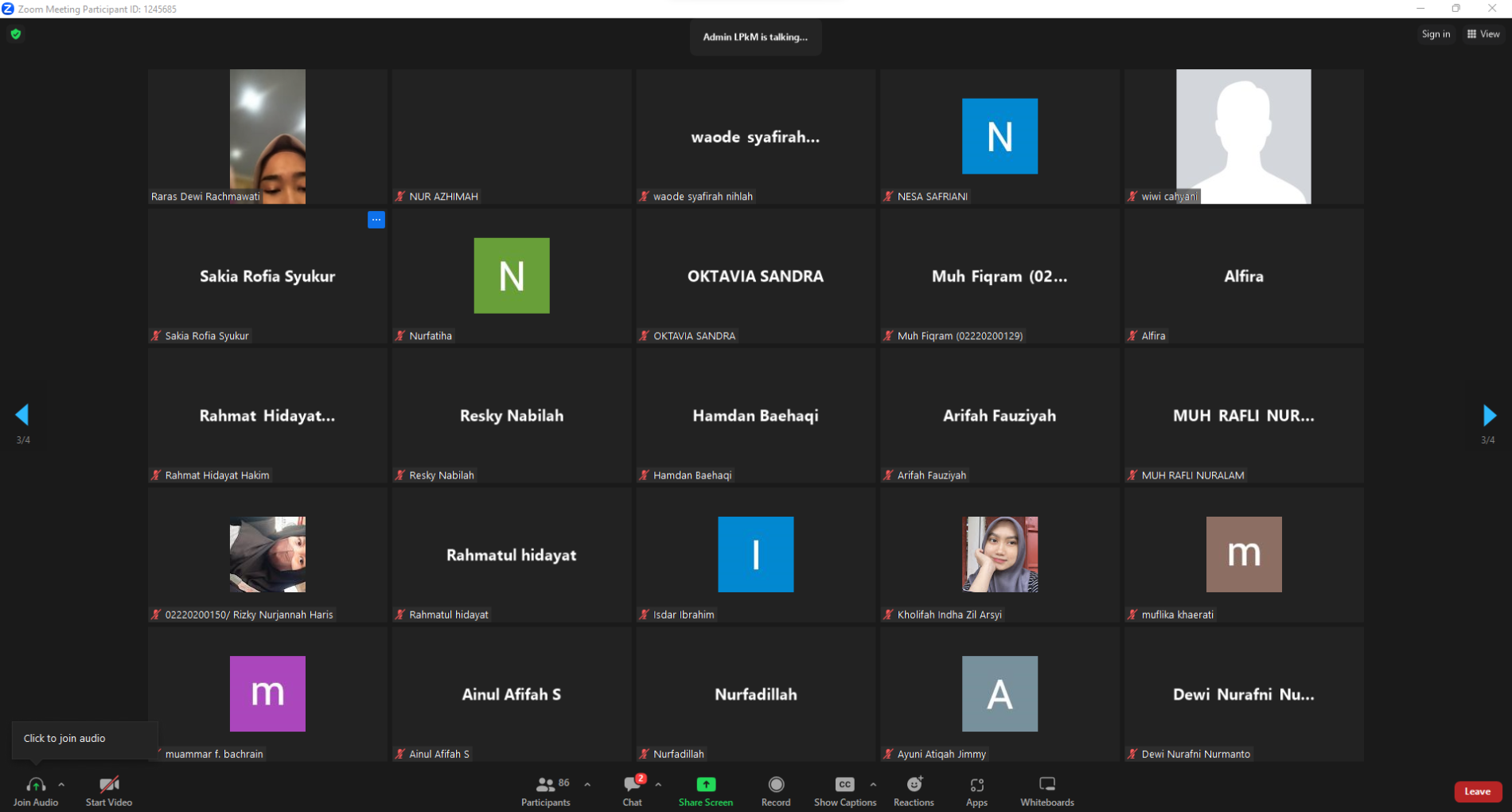The height and width of the screenshot is (812, 1512).
Task: Click muflika khaerati brown m avatar
Action: click(1244, 554)
